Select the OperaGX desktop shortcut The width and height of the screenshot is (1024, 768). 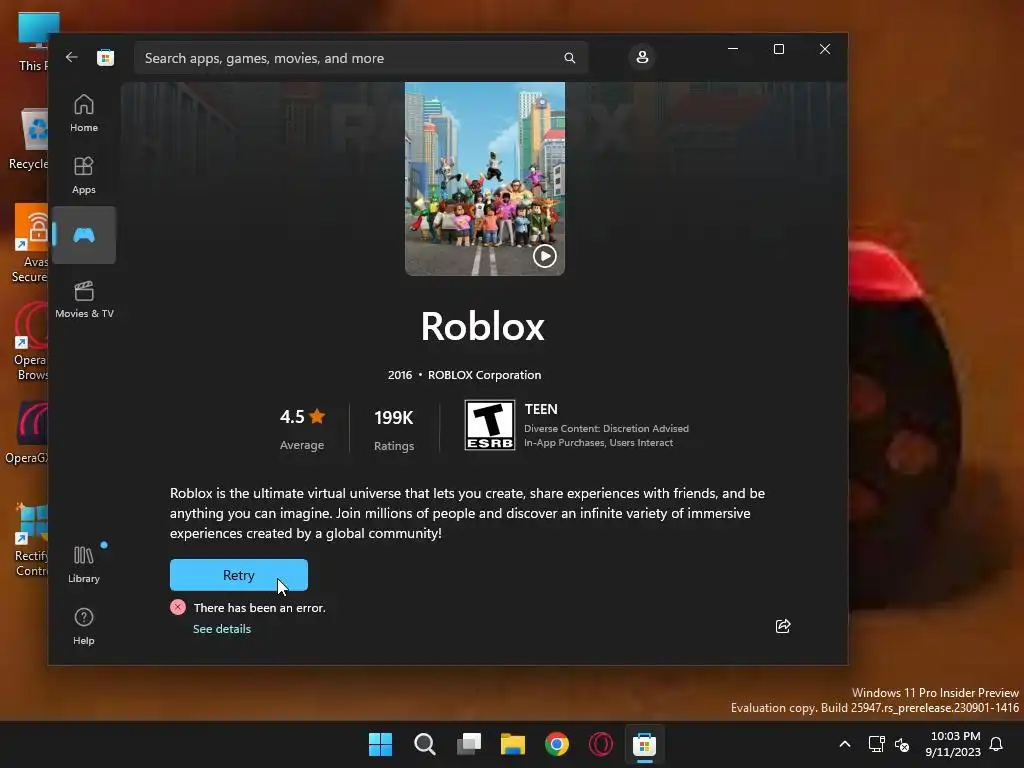click(x=27, y=434)
